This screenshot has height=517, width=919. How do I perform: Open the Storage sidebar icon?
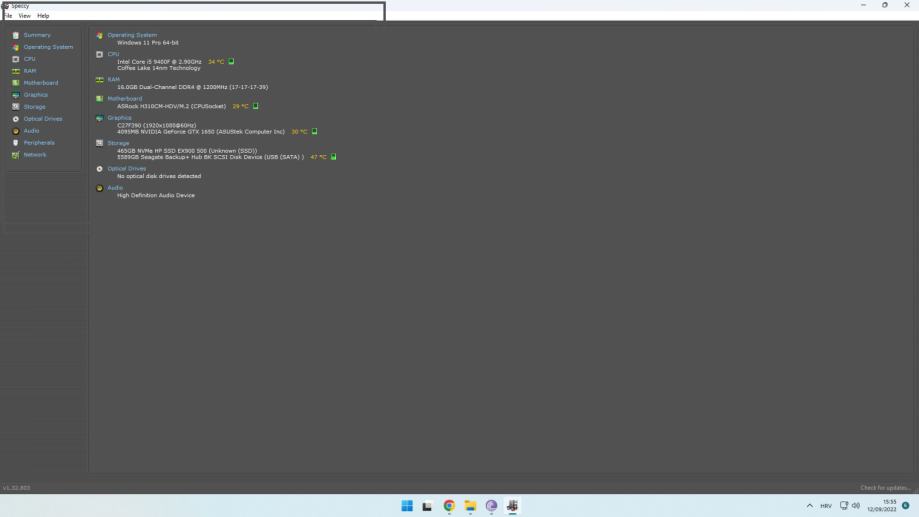pos(16,107)
